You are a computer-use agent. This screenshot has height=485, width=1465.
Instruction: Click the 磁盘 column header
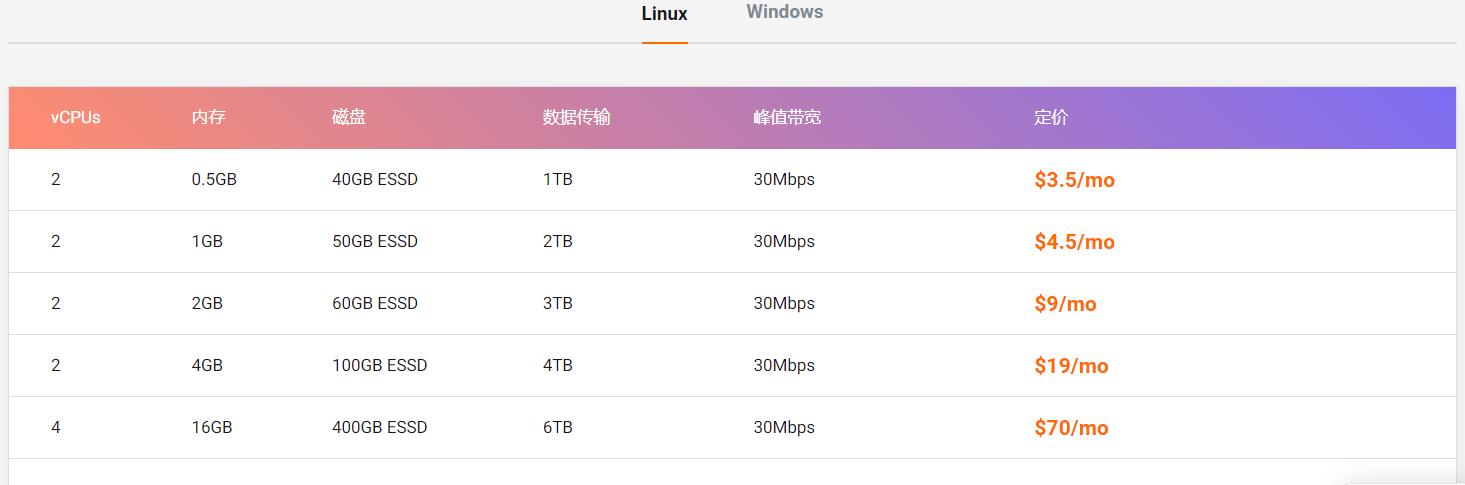[x=349, y=117]
